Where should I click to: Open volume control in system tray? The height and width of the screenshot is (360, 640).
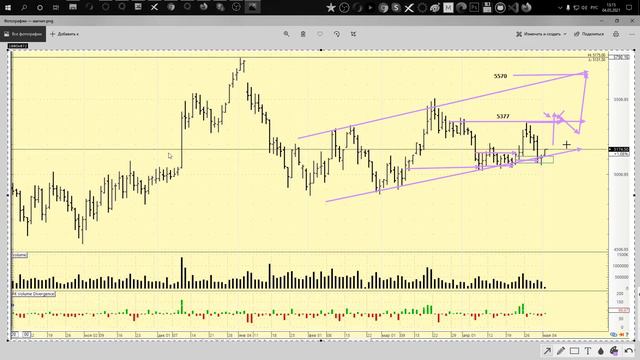coord(585,8)
